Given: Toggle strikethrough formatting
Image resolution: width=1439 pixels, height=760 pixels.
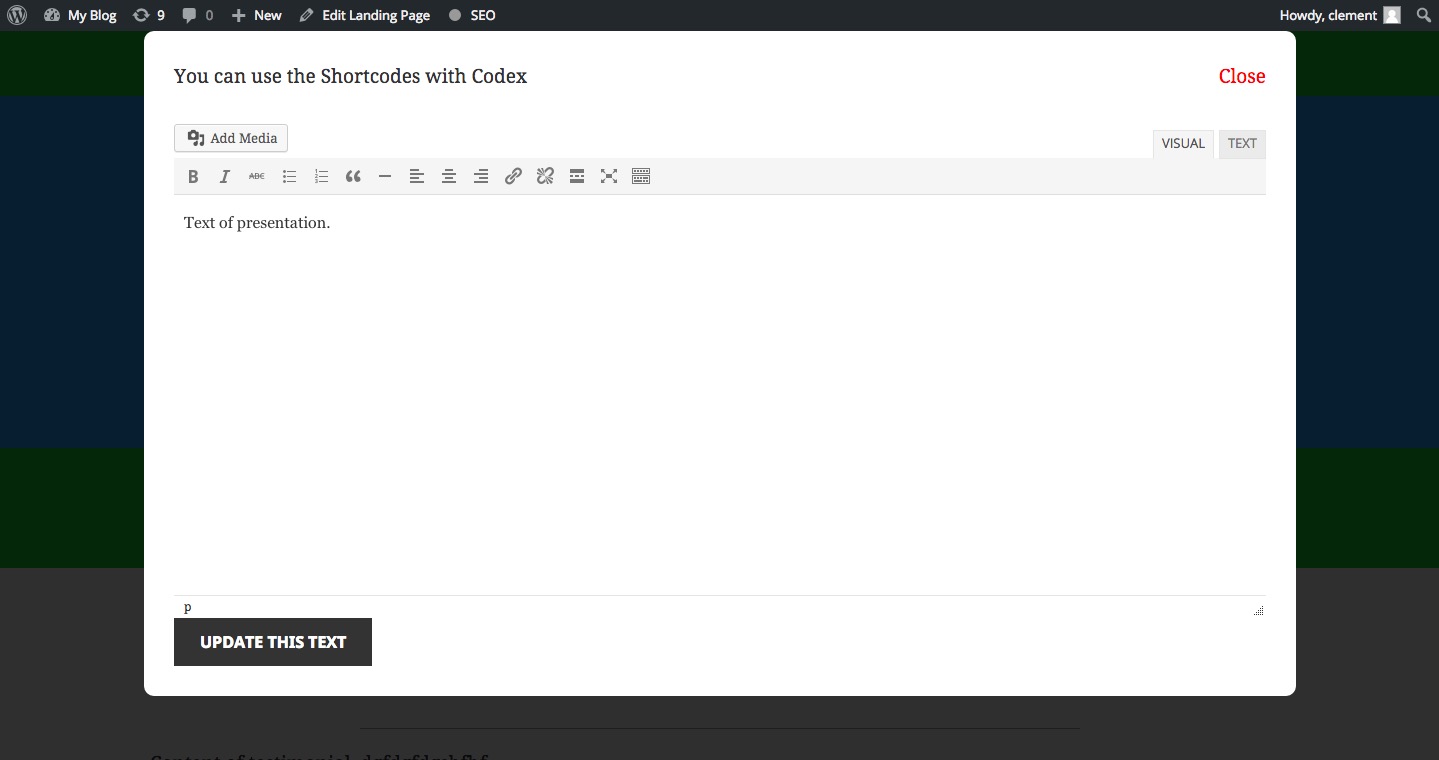Looking at the screenshot, I should (257, 176).
